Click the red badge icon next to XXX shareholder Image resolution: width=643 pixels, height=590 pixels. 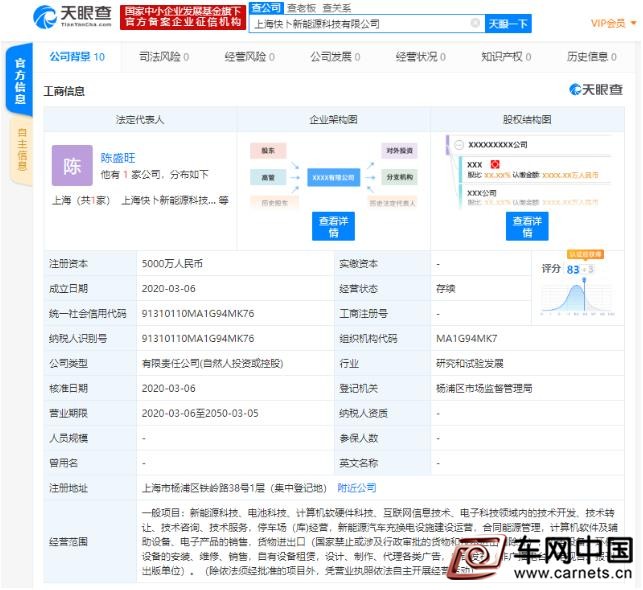click(495, 164)
